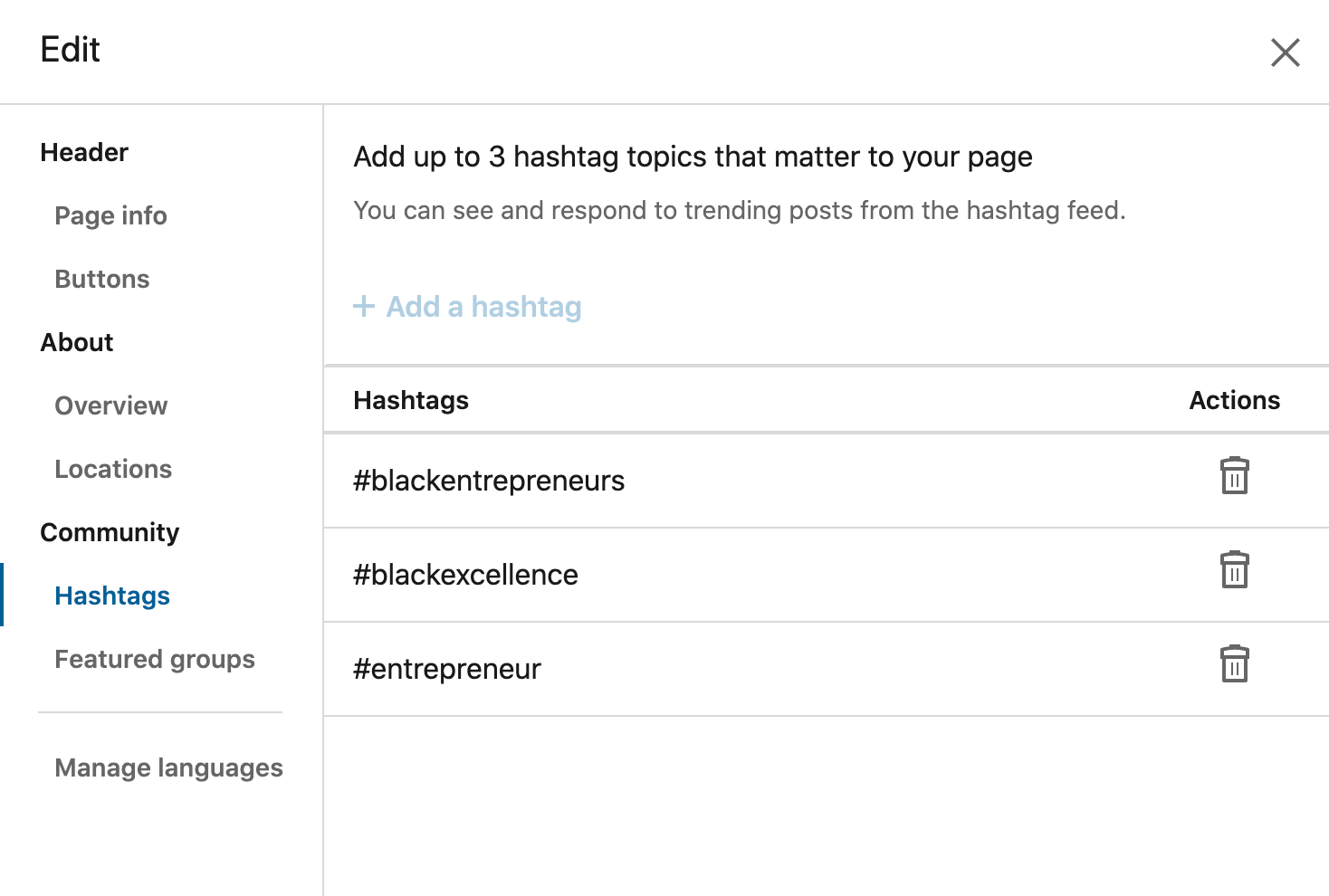1329x896 pixels.
Task: Click trash icon next to #entrepreneur
Action: 1234,664
